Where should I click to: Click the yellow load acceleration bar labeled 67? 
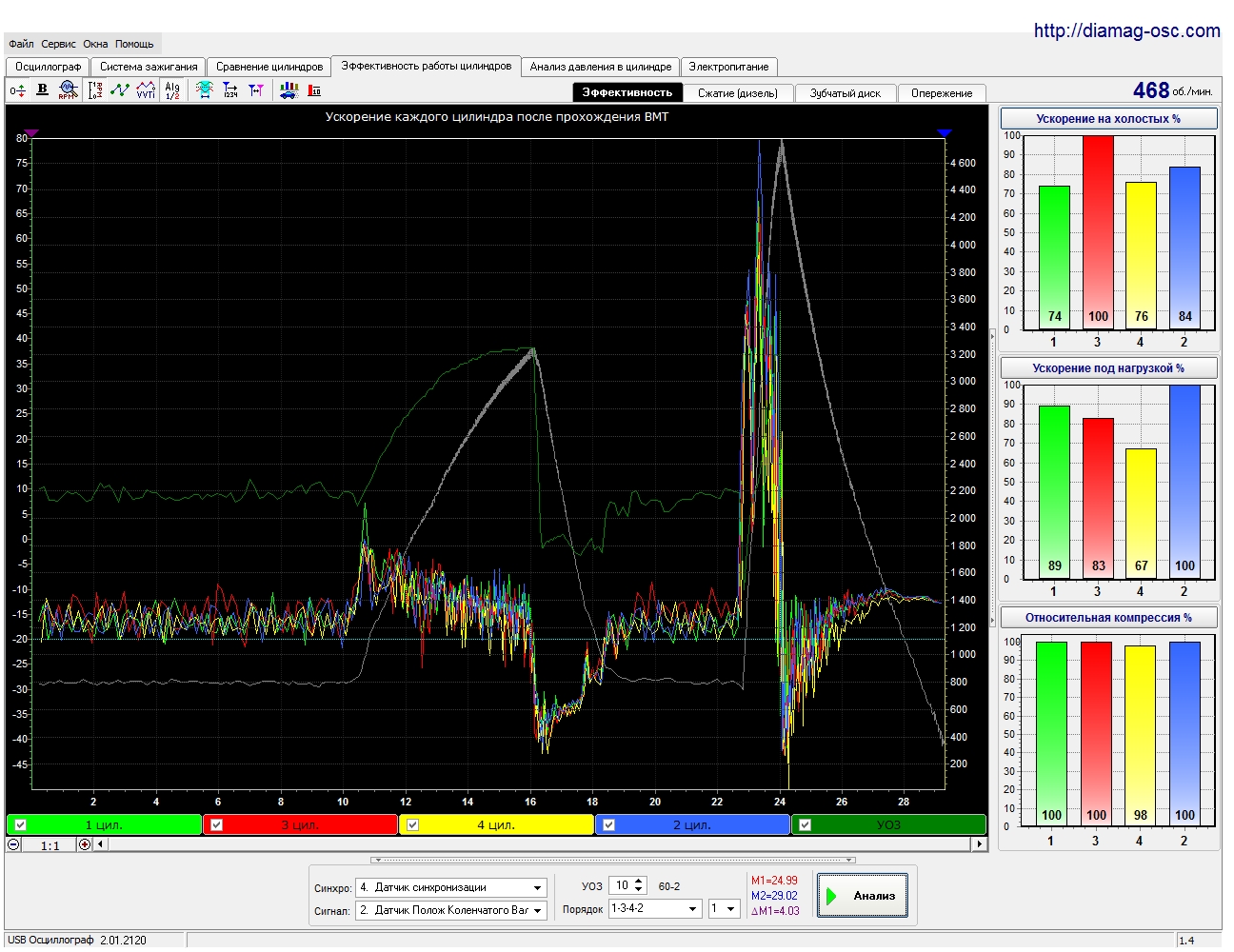pos(1142,513)
